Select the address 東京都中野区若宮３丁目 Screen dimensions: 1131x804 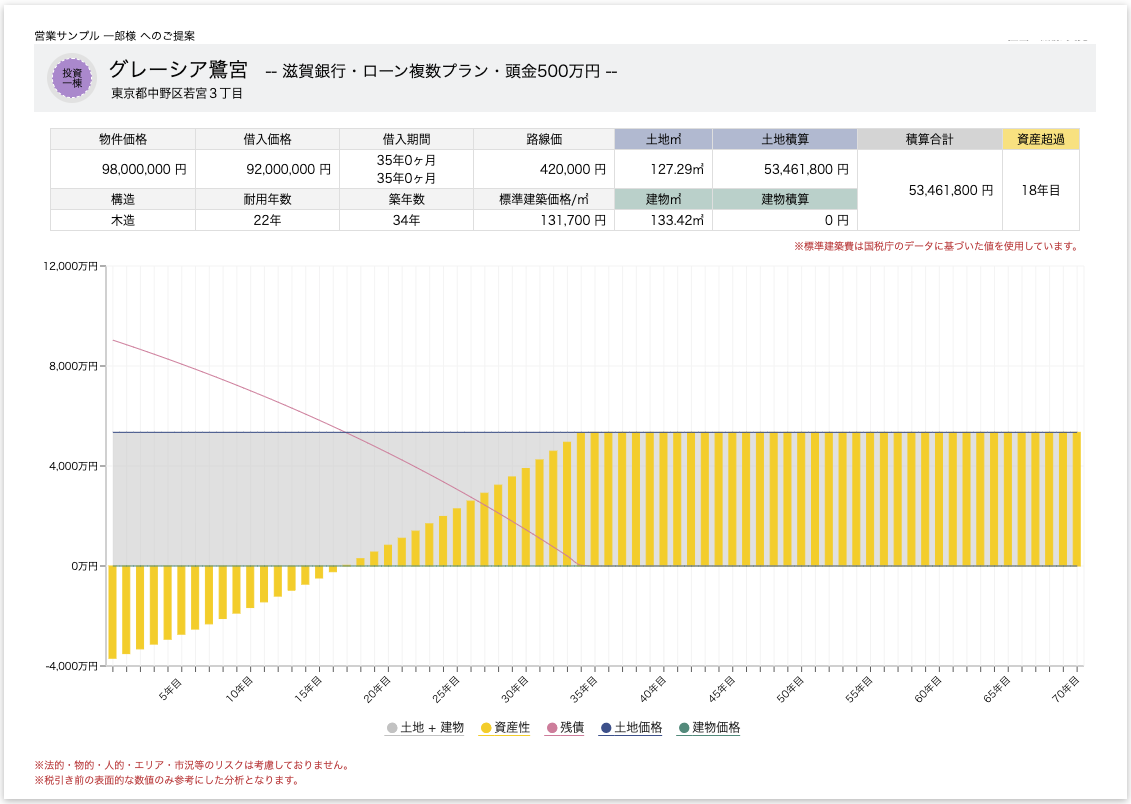(177, 94)
